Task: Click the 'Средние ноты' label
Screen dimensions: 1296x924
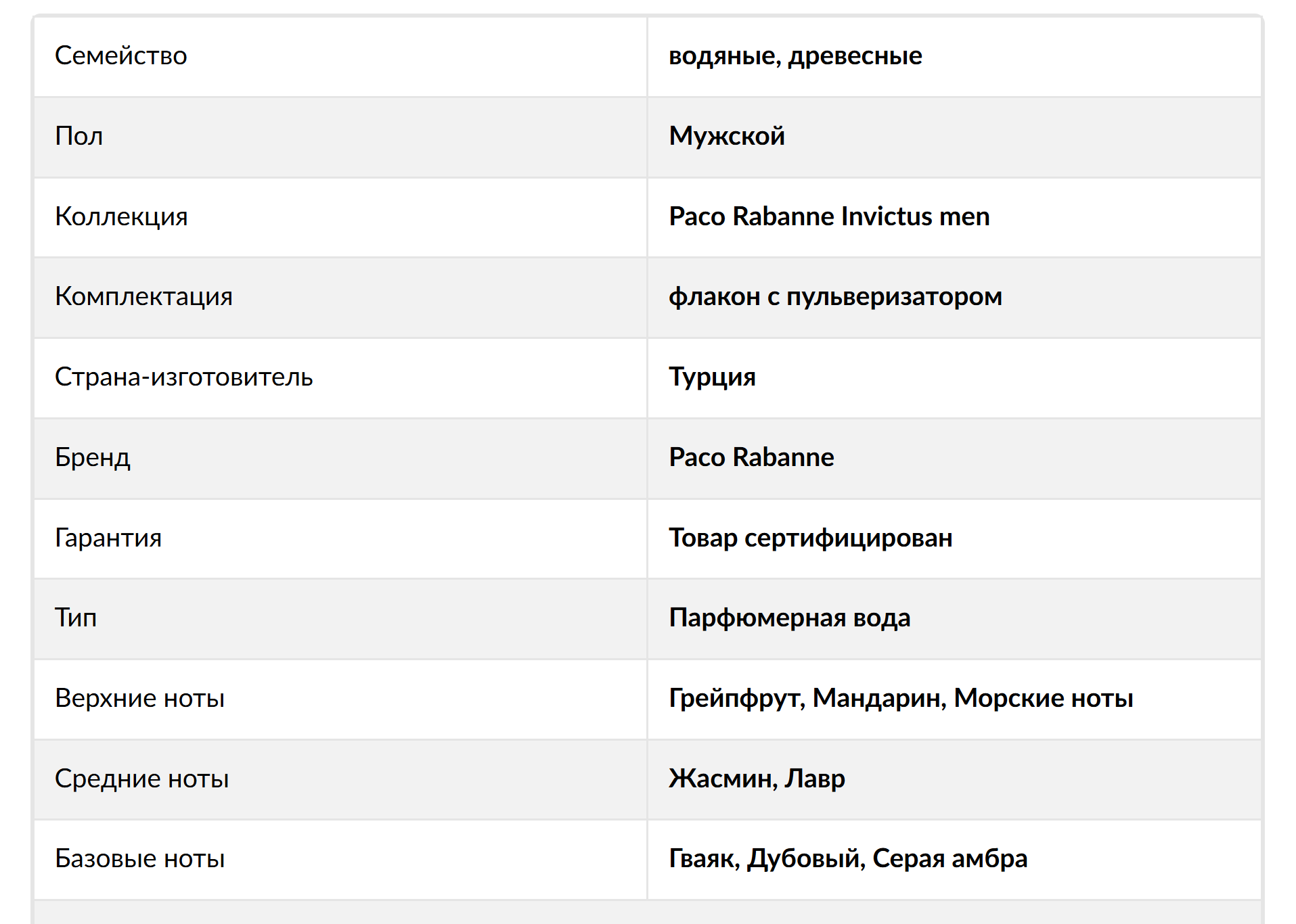Action: [x=141, y=779]
